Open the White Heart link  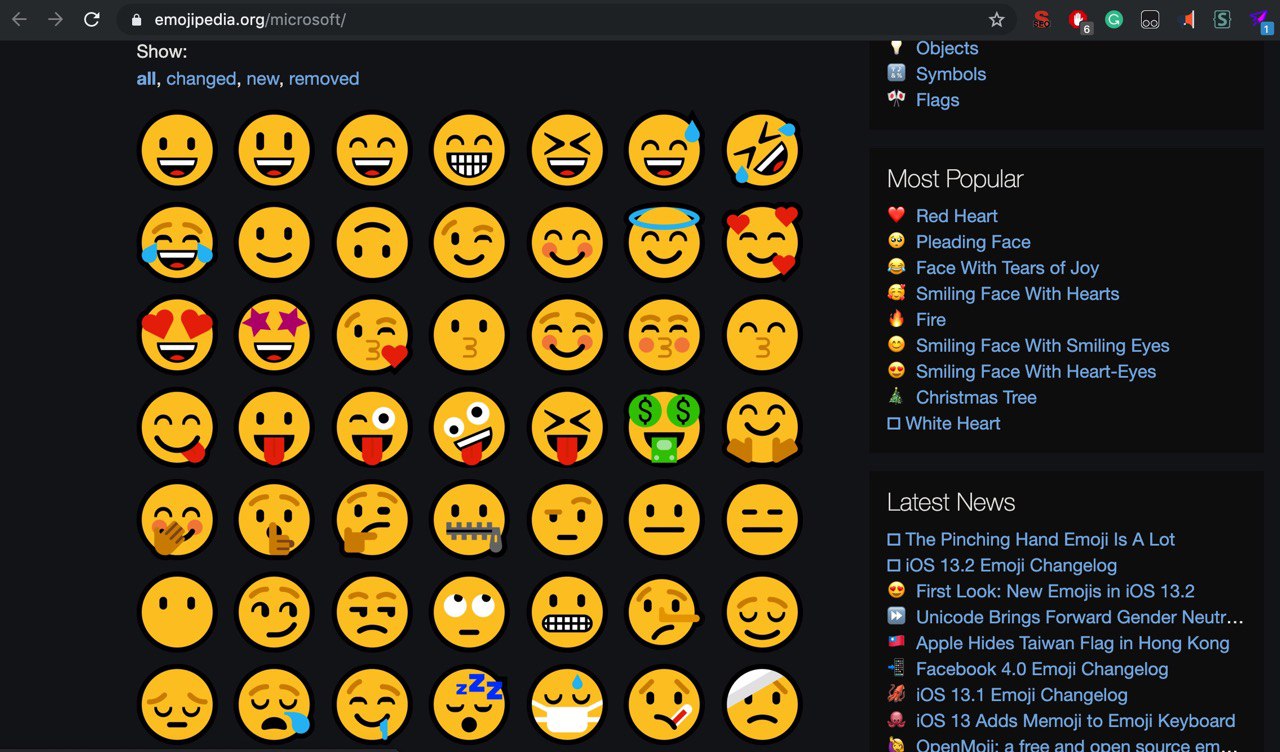pos(953,424)
